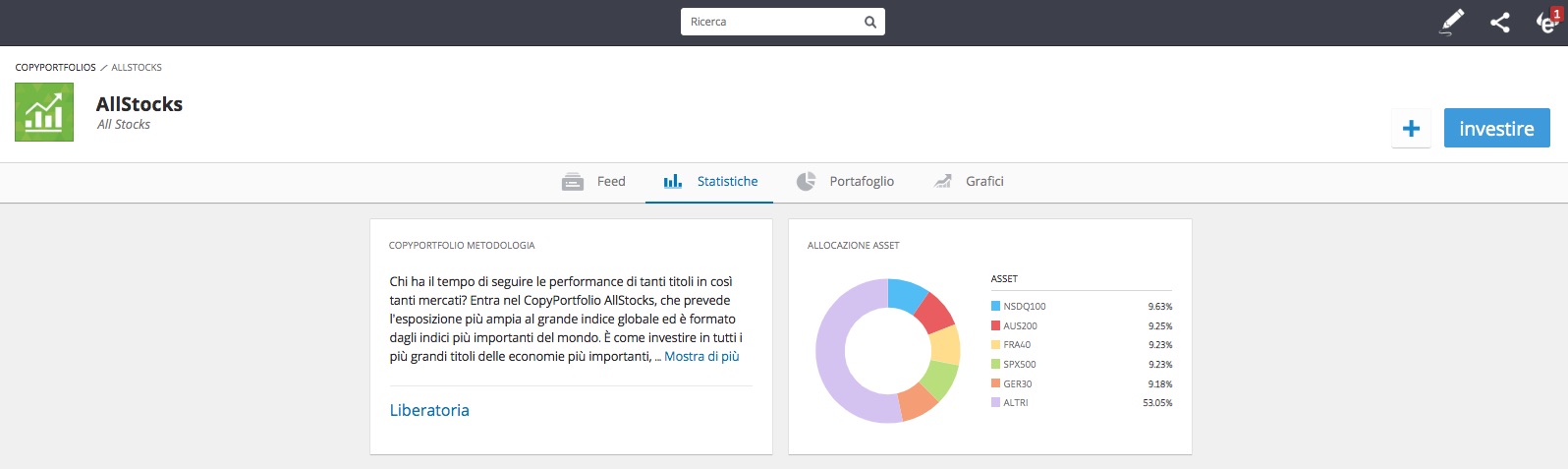The height and width of the screenshot is (469, 1568).
Task: Click the Portafoglio pie icon
Action: (806, 181)
